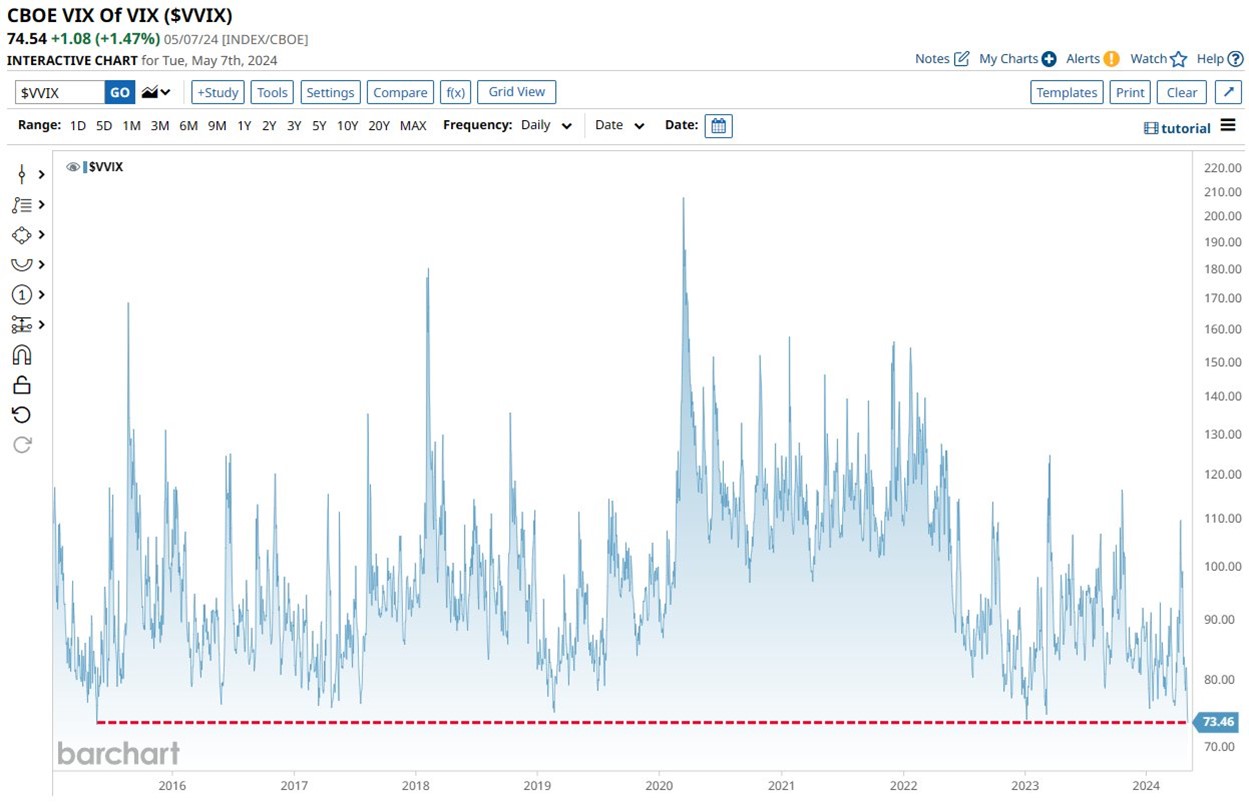Click the Alerts exclamation icon
This screenshot has height=803, width=1249.
[x=1112, y=59]
